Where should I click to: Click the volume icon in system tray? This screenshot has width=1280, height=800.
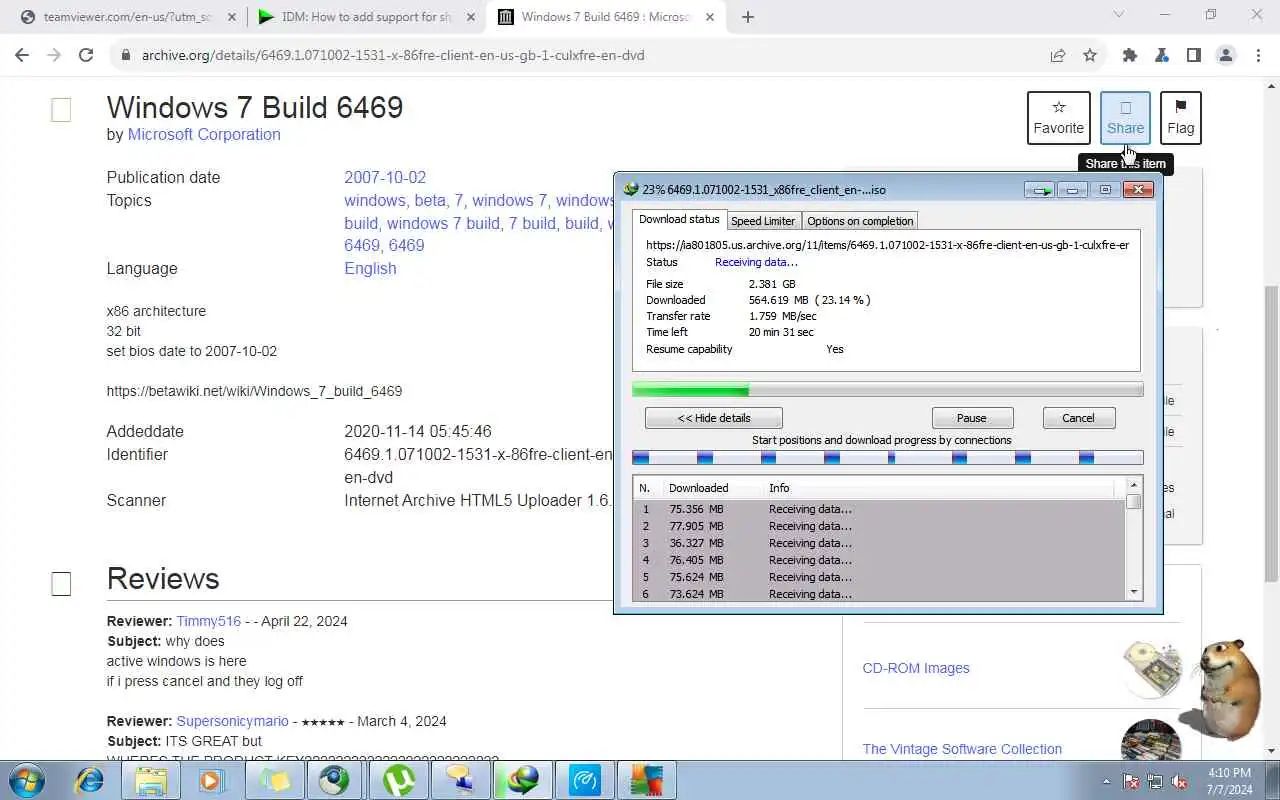click(1180, 781)
